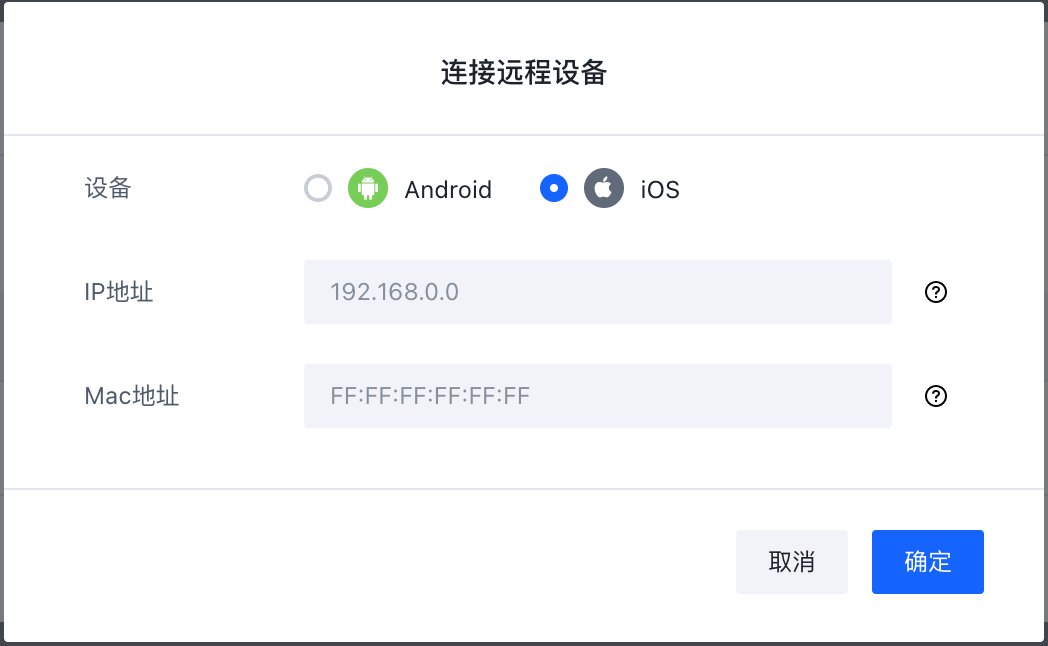Screen dimensions: 1048x646
Task: Focus the Mac地址 input field
Action: (598, 396)
